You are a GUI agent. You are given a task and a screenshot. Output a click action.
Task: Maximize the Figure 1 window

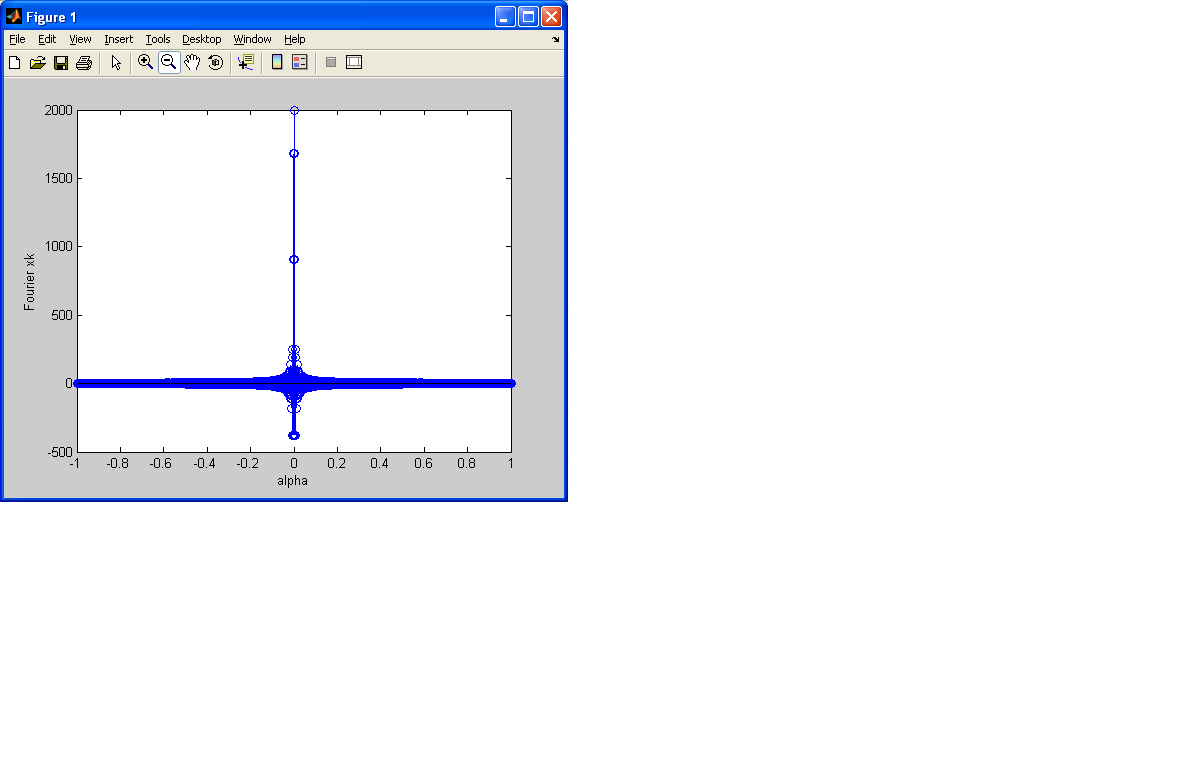tap(528, 16)
